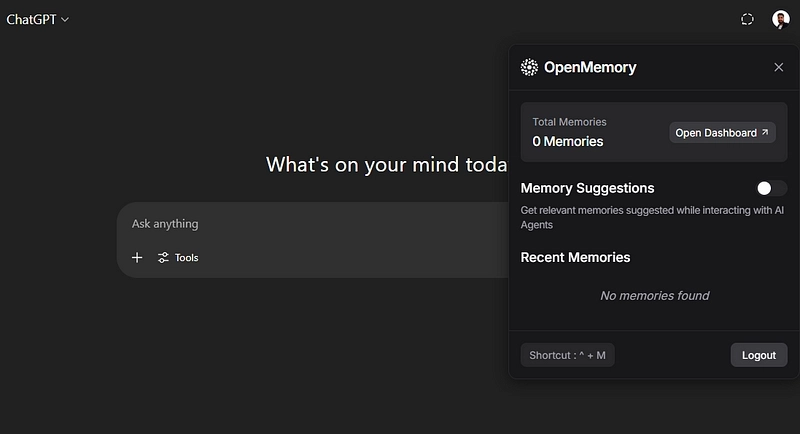
Task: Click the "Total Memories" label
Action: pos(569,122)
